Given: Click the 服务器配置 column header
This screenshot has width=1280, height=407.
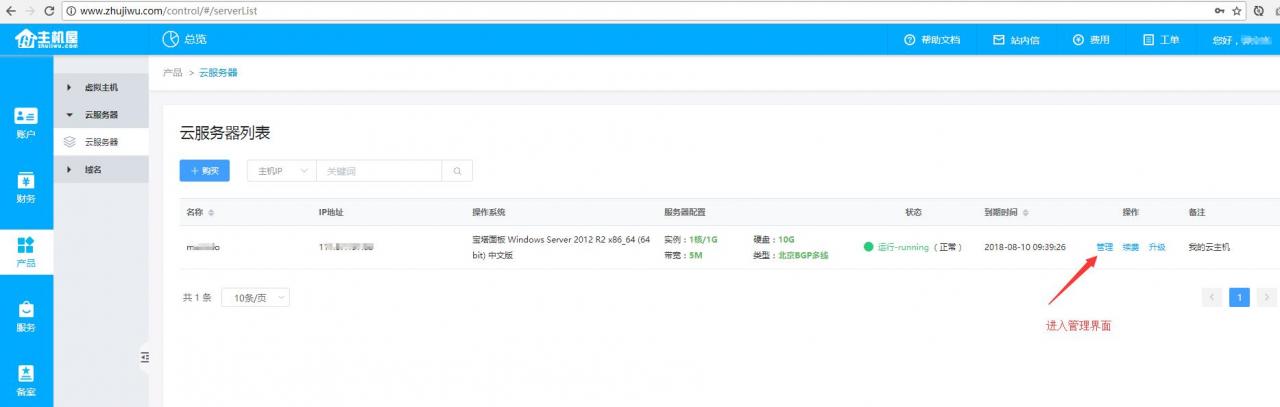Looking at the screenshot, I should [684, 213].
